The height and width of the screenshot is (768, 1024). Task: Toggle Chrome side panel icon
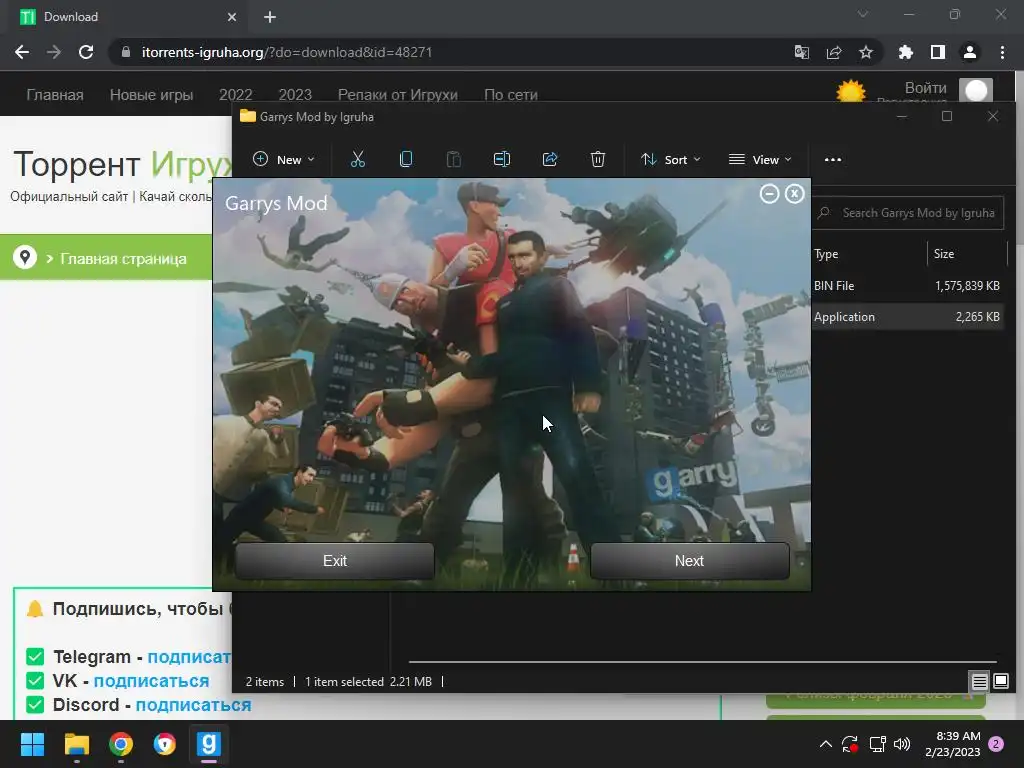coord(938,52)
